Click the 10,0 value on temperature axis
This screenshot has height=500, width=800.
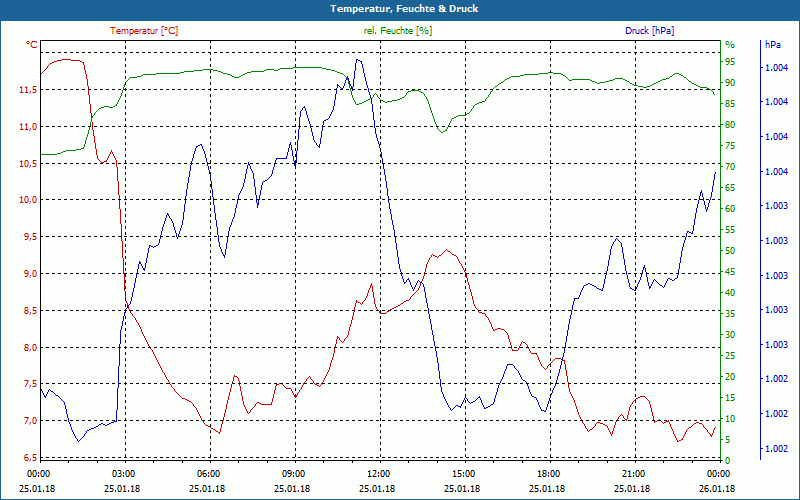pos(28,200)
